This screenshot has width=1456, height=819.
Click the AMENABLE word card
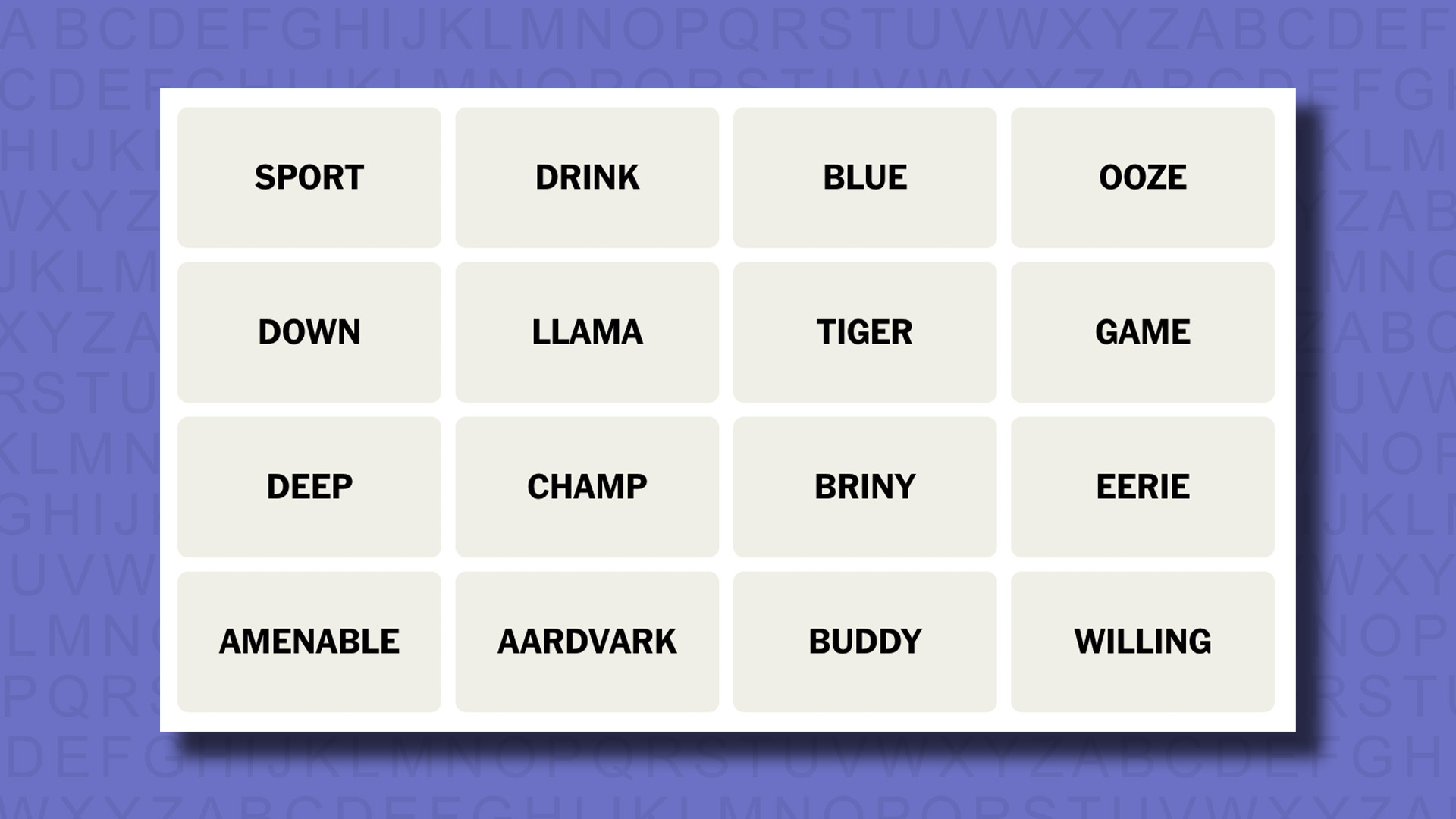point(309,640)
